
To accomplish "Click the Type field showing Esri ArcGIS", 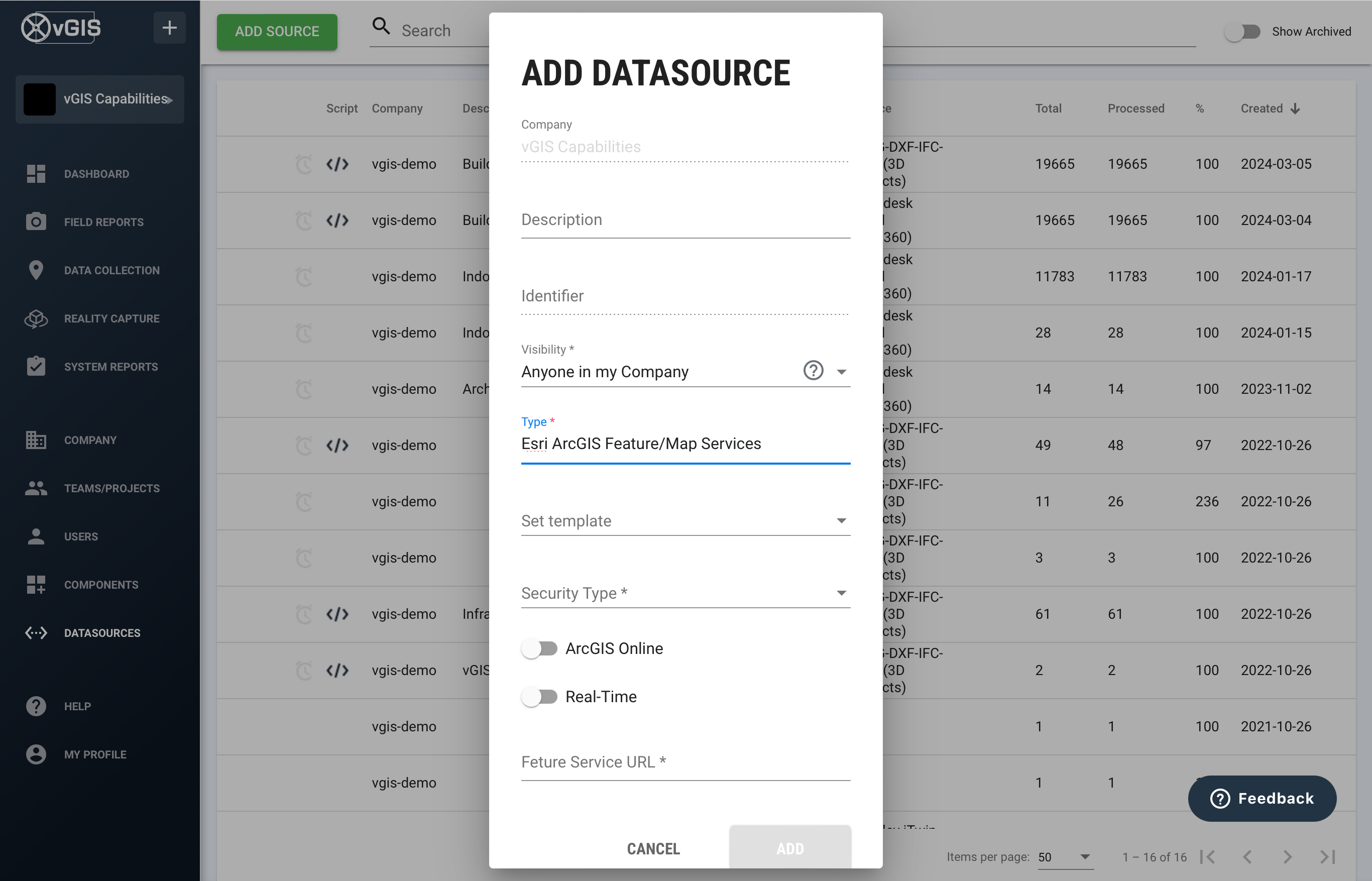I will (x=685, y=444).
